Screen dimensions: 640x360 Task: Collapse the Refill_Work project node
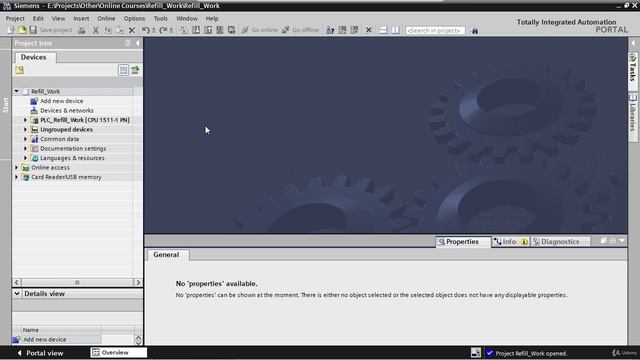pyautogui.click(x=16, y=91)
